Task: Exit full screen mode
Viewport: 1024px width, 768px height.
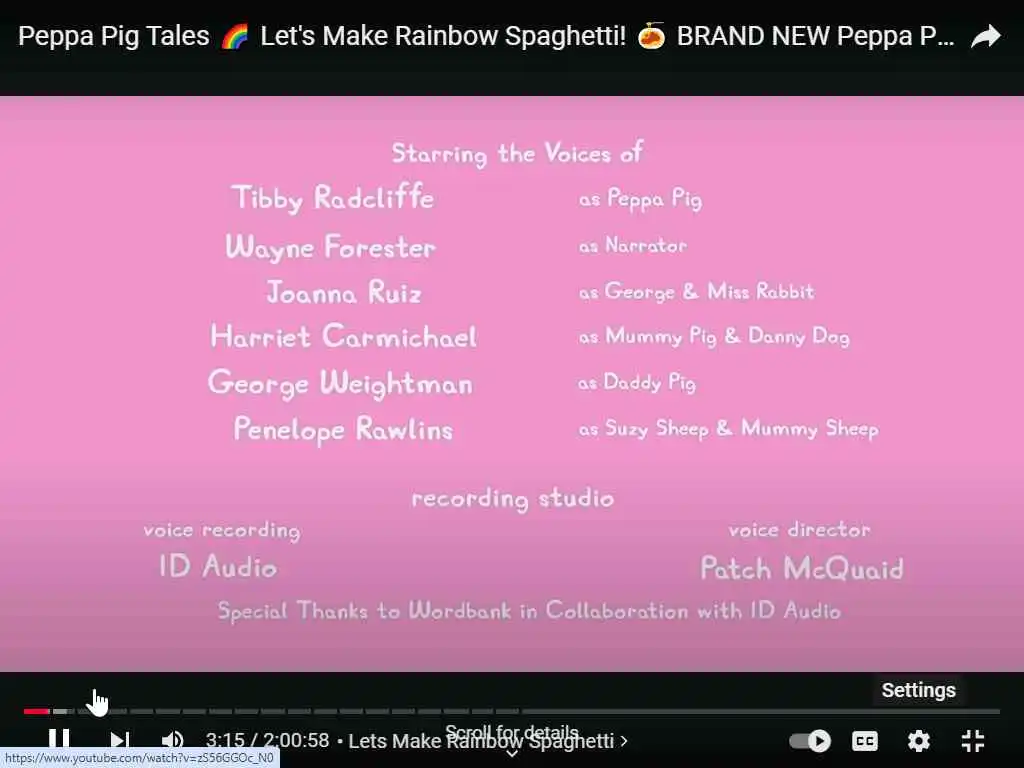Action: (973, 741)
